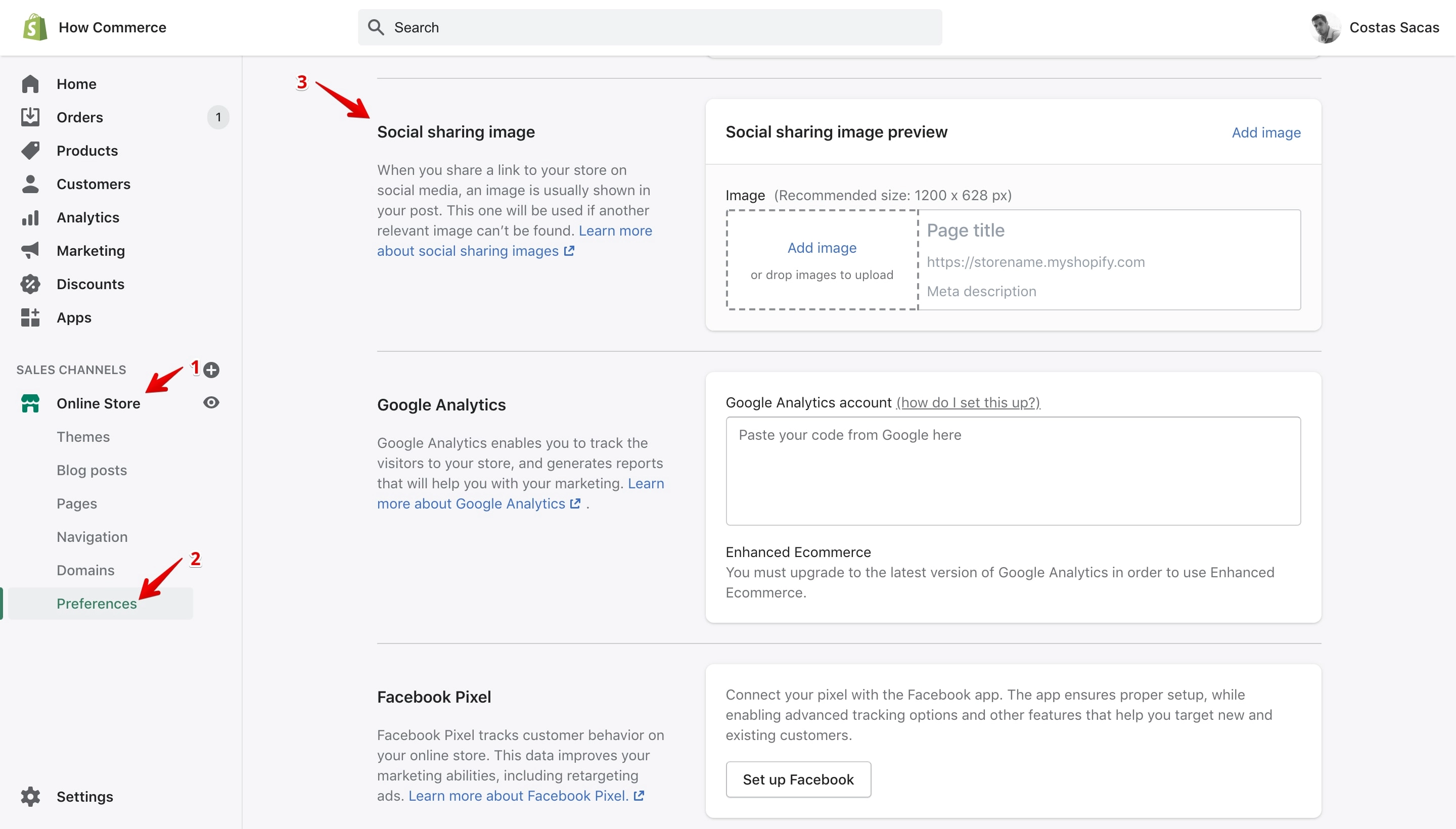Click the Apps grid icon
The width and height of the screenshot is (1456, 829).
(x=30, y=318)
